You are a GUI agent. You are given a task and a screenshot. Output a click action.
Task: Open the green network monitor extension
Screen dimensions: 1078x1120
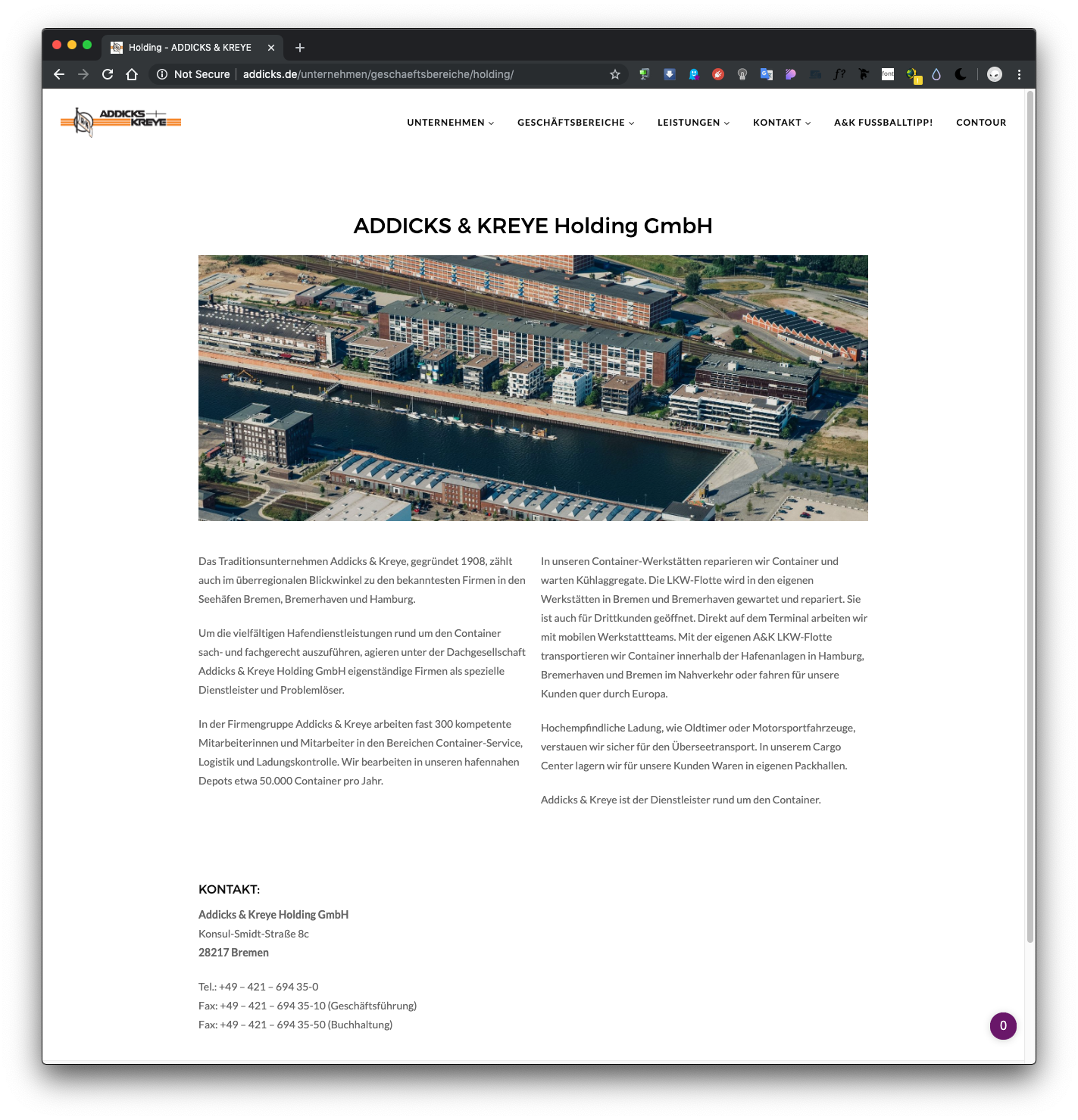pyautogui.click(x=645, y=74)
